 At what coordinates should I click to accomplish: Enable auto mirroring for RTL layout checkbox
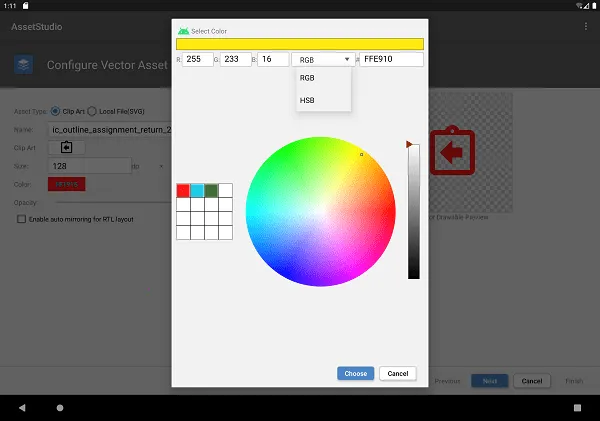point(21,219)
